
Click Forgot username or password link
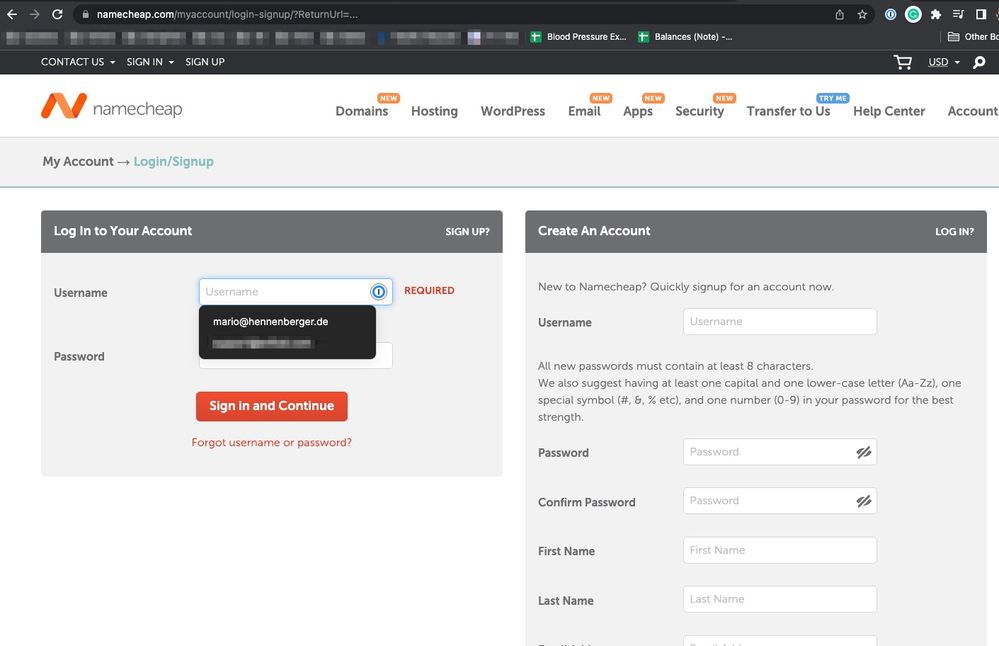(x=271, y=442)
